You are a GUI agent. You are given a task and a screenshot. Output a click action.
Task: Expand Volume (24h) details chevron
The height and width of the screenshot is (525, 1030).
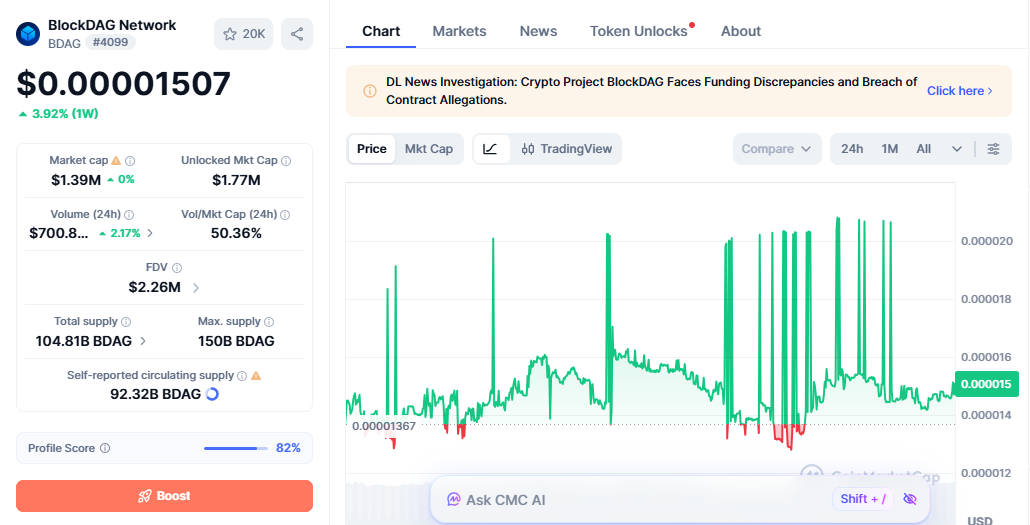click(150, 233)
